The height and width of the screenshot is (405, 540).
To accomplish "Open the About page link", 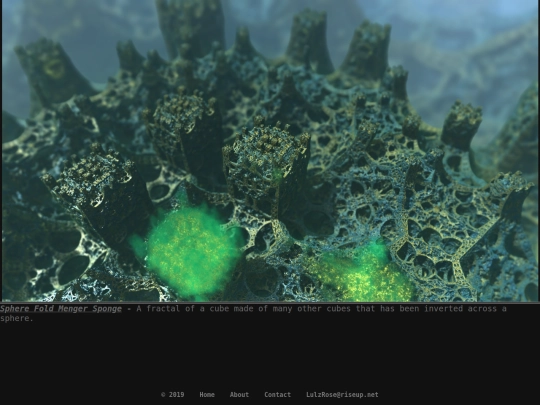I will 239,395.
